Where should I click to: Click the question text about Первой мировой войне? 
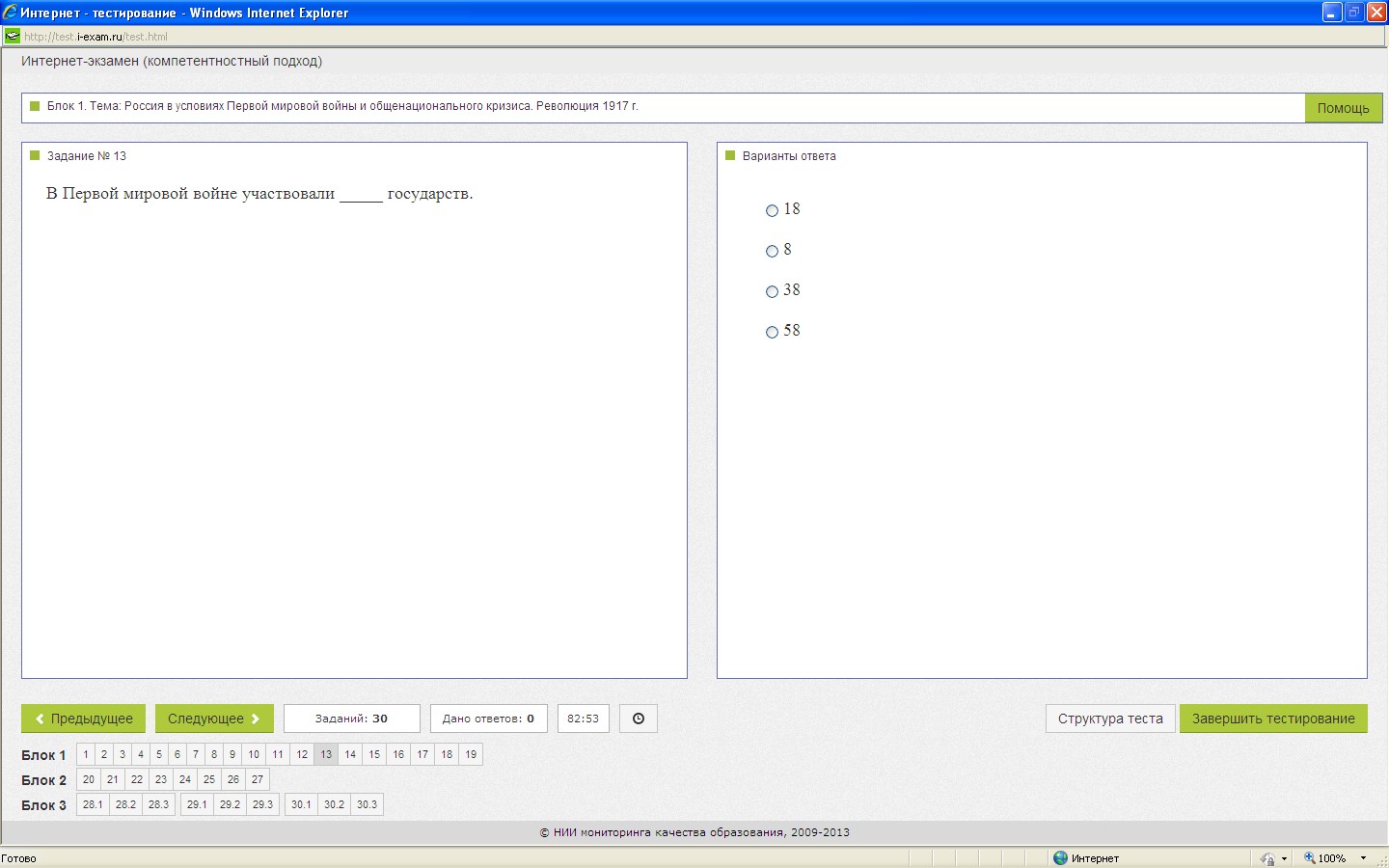(259, 194)
